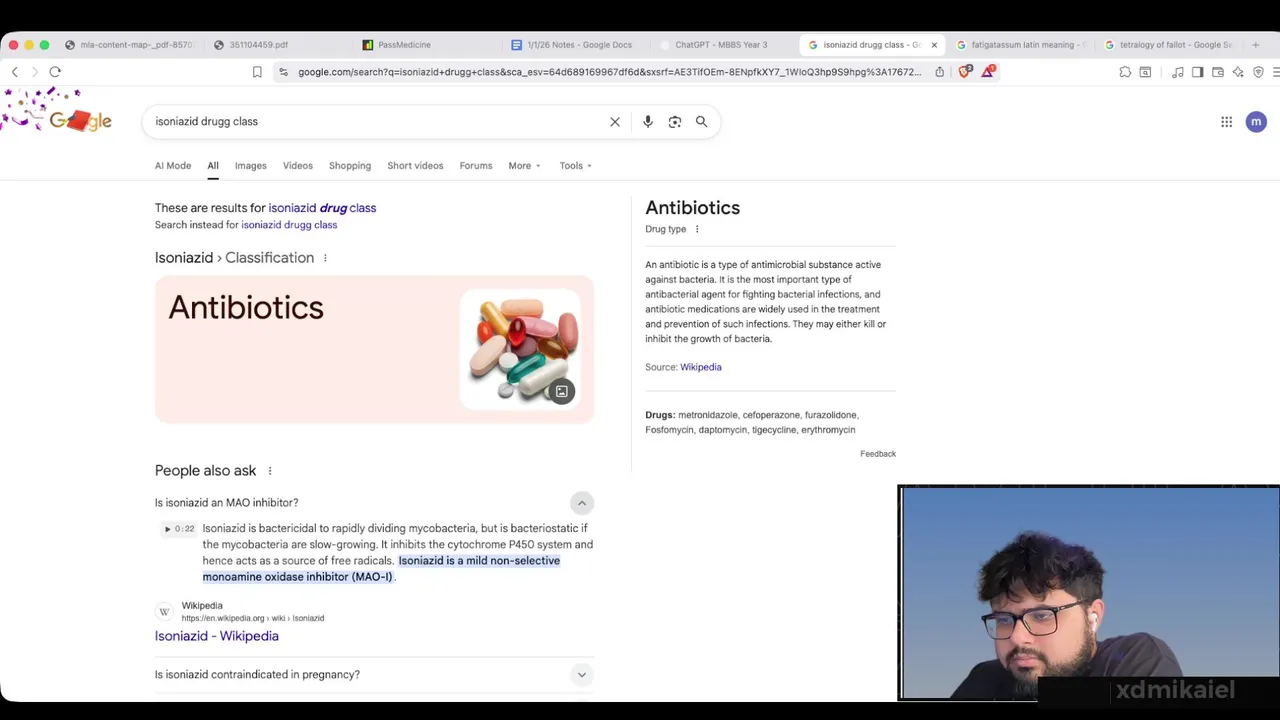
Task: Switch to AI Mode results
Action: [173, 166]
